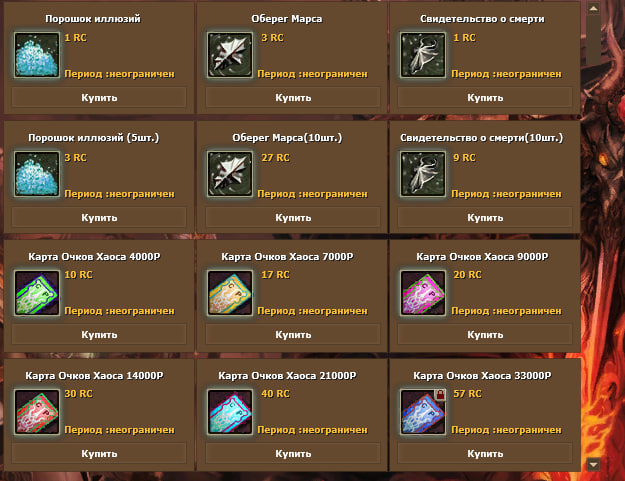Click the Свидетельство о смерти 1 RC icon

pos(423,55)
